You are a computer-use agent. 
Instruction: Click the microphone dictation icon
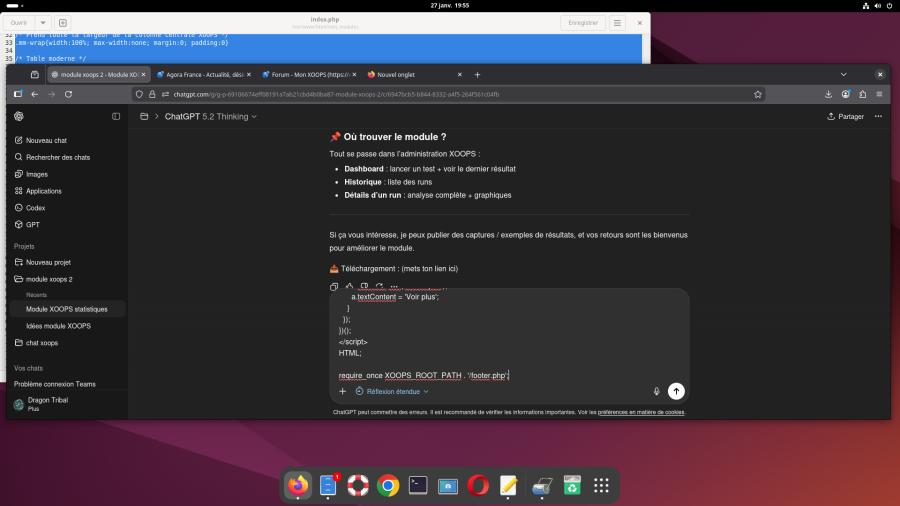click(657, 391)
